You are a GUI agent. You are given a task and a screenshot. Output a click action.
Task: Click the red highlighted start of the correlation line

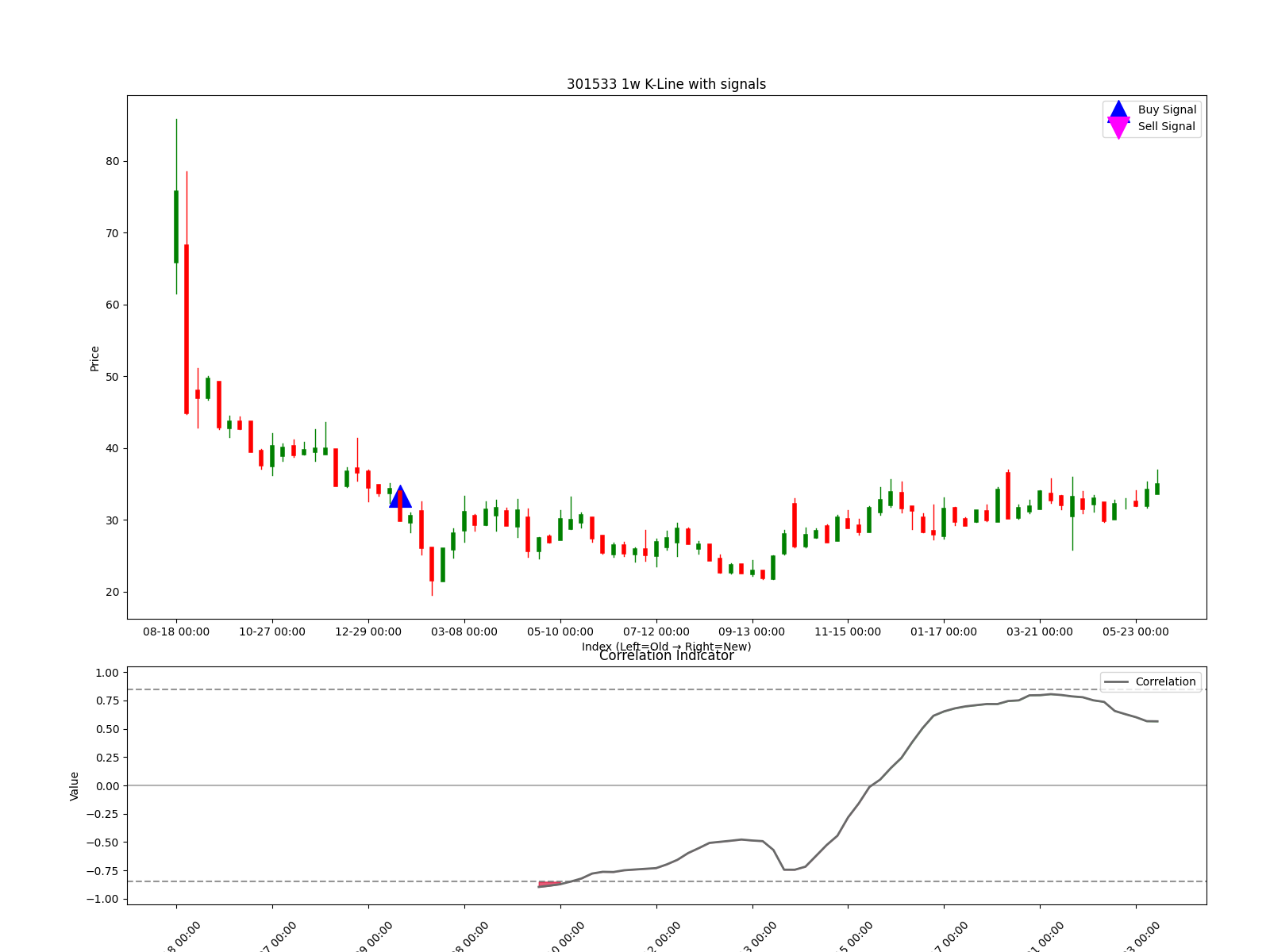[549, 884]
